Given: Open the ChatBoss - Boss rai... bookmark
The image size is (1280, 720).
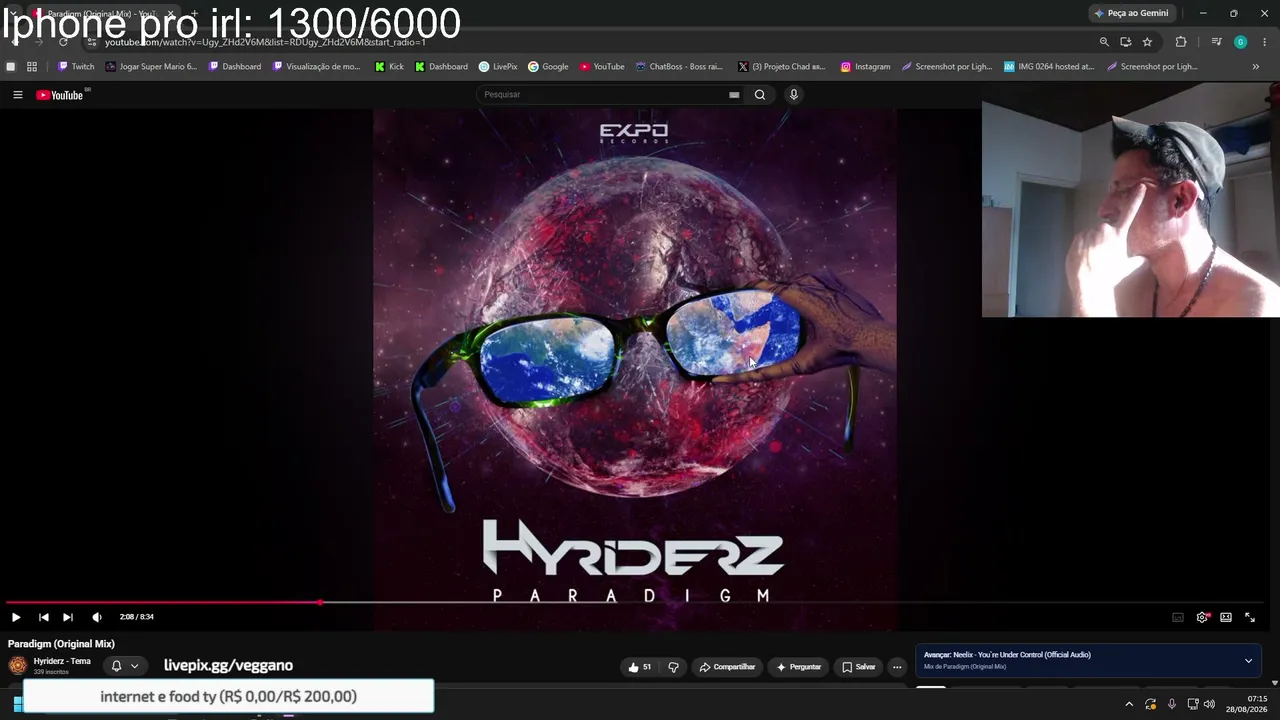Looking at the screenshot, I should point(679,67).
